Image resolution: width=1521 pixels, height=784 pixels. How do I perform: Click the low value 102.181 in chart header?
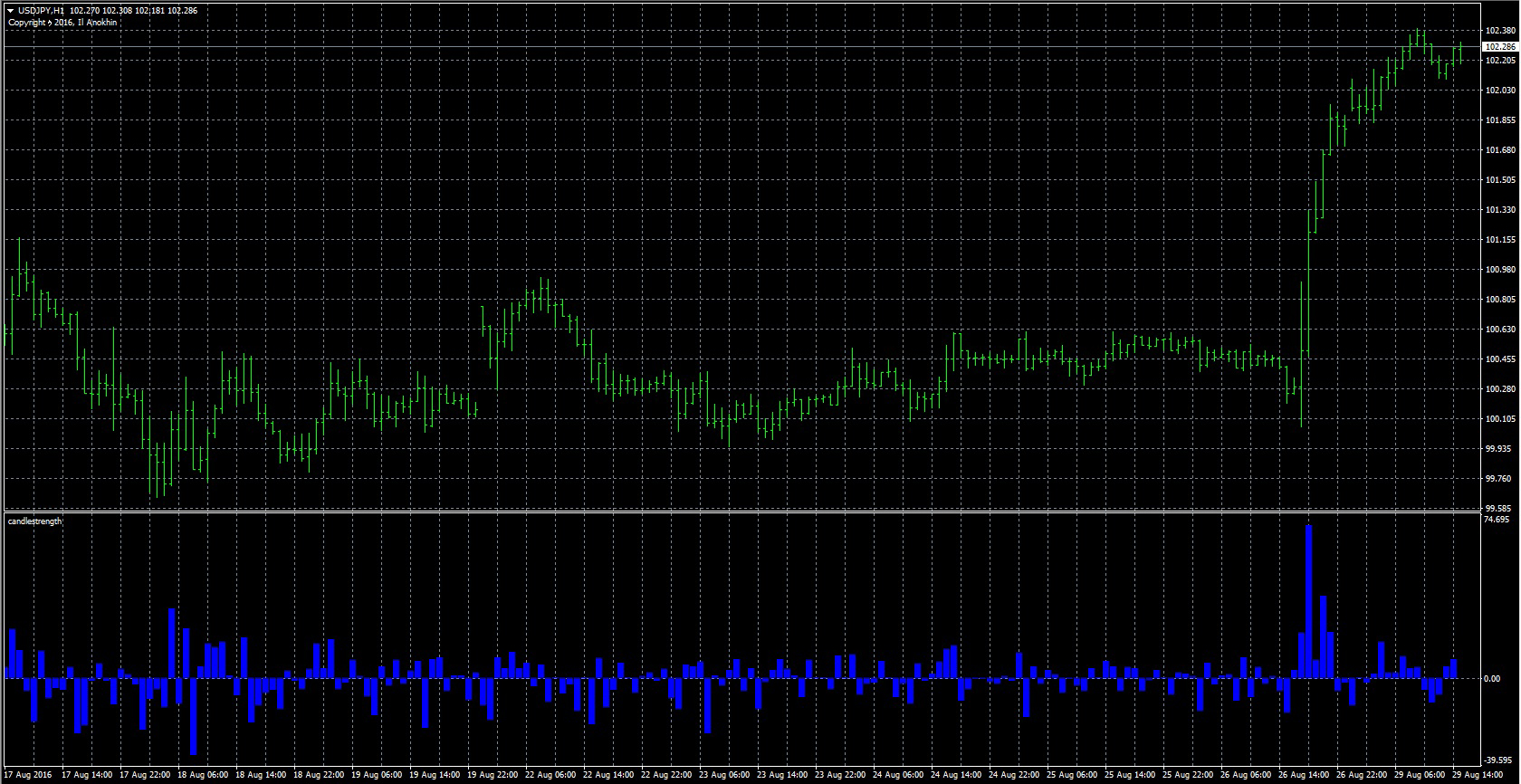[x=151, y=11]
